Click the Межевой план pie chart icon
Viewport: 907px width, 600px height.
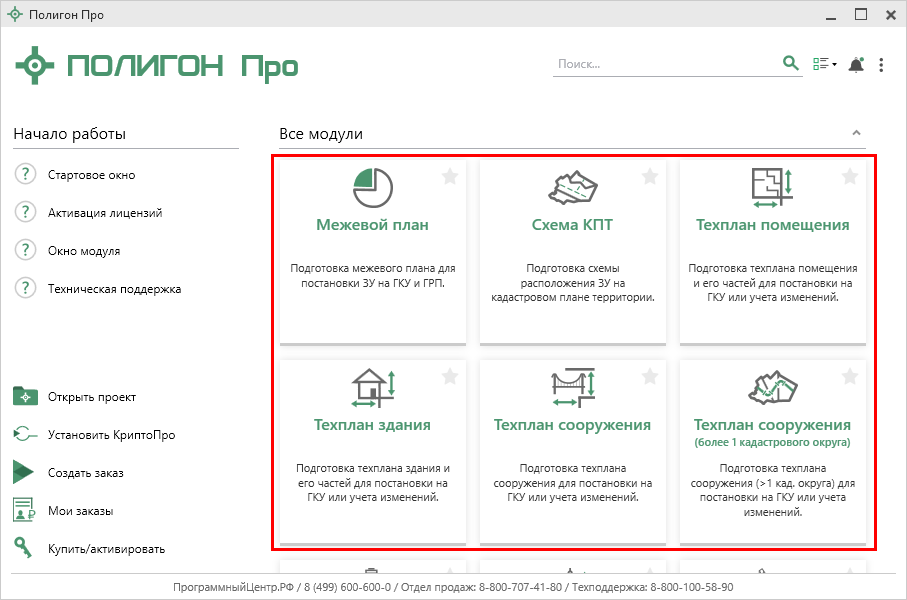point(372,187)
